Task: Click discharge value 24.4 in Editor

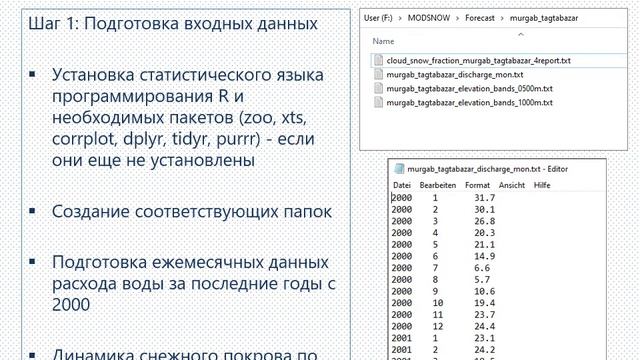Action: pyautogui.click(x=484, y=326)
